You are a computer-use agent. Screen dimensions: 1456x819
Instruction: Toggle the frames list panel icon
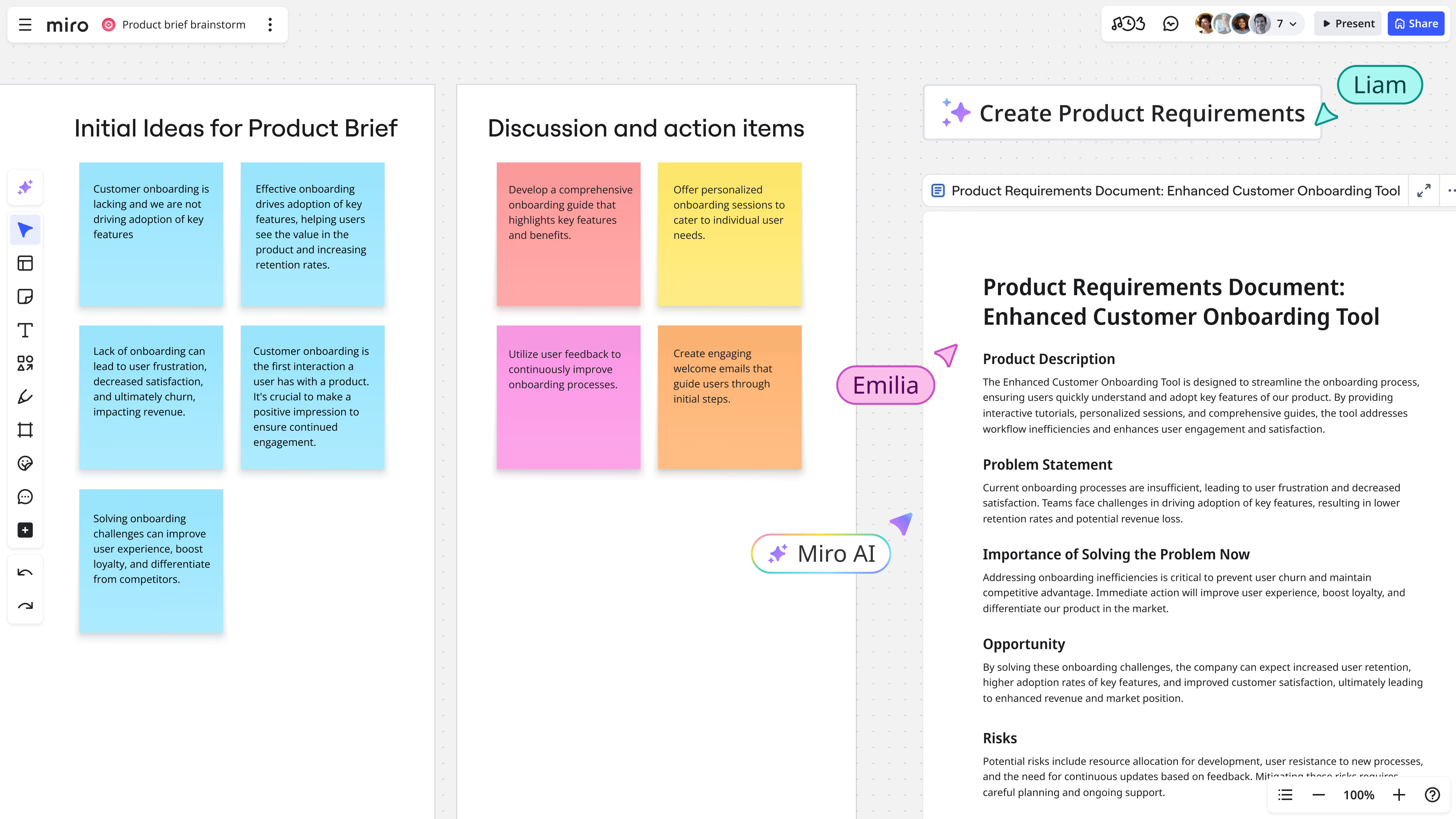click(x=1285, y=795)
